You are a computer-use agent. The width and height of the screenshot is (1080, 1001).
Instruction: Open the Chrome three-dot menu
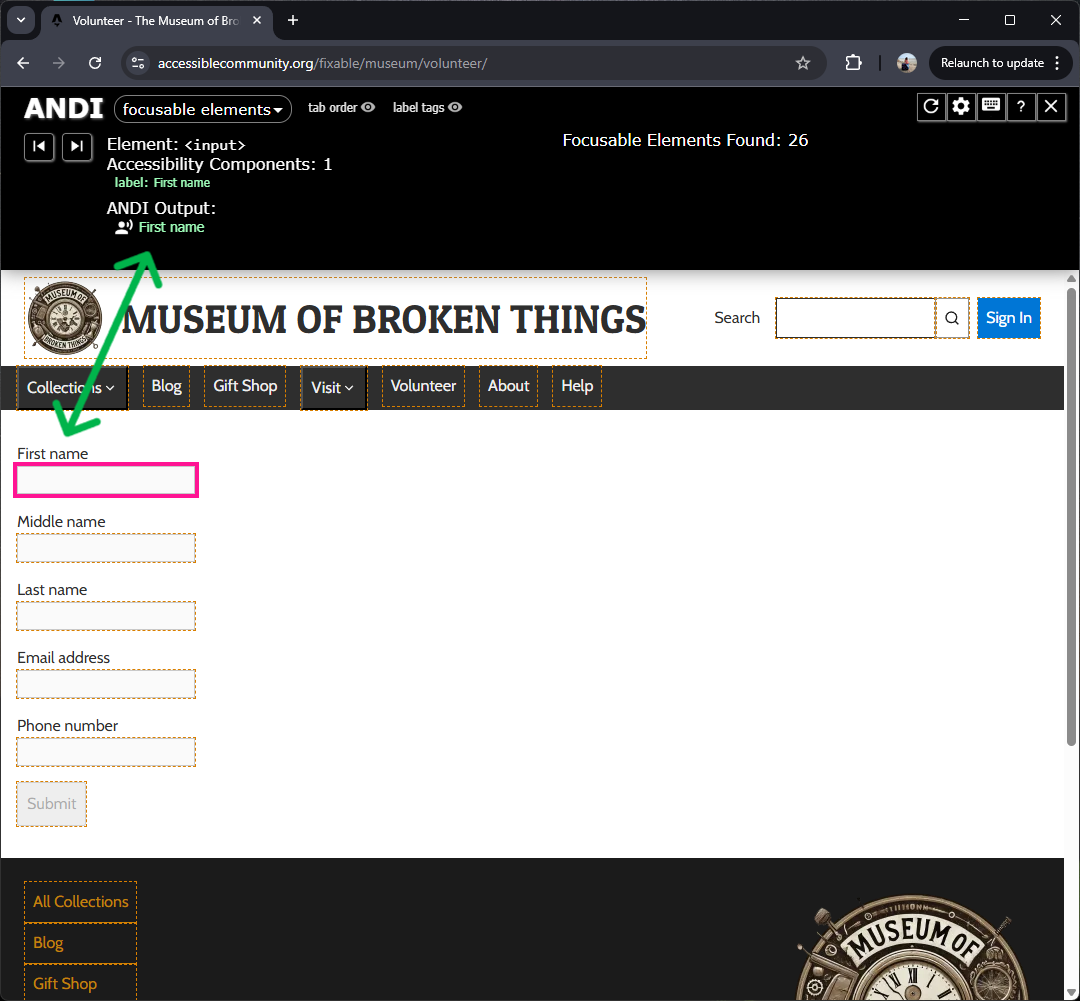pyautogui.click(x=1057, y=63)
